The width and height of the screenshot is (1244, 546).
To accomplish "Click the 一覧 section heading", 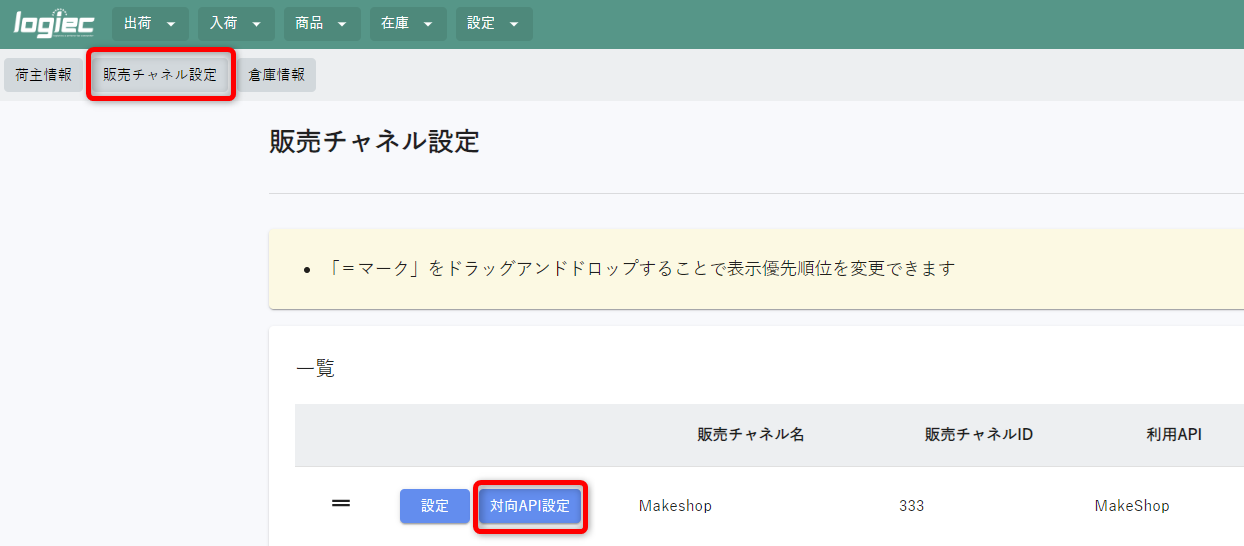I will click(x=316, y=369).
